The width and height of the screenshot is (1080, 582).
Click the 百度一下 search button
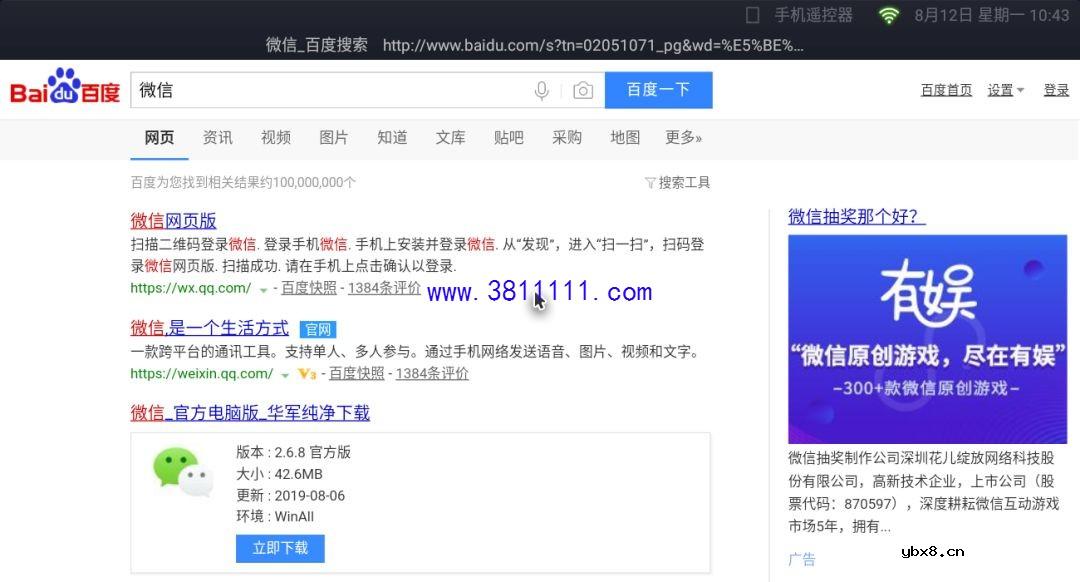point(659,89)
